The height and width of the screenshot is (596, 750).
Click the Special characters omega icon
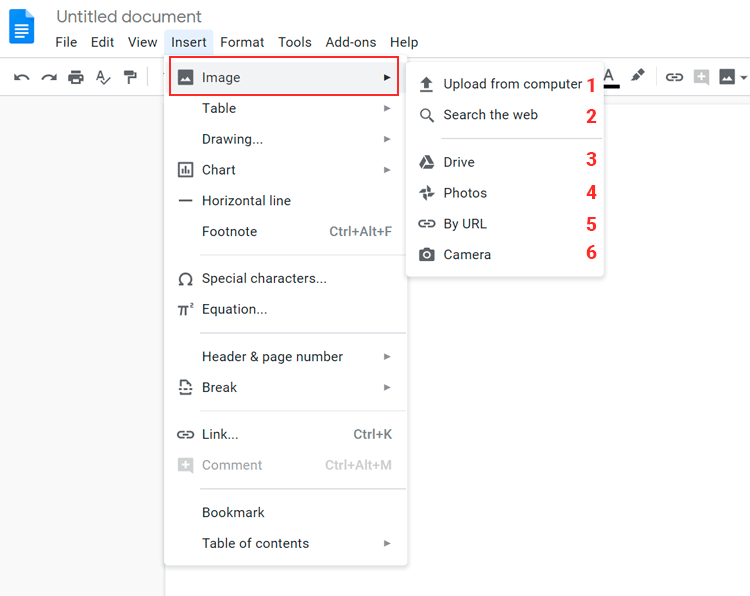pos(186,279)
